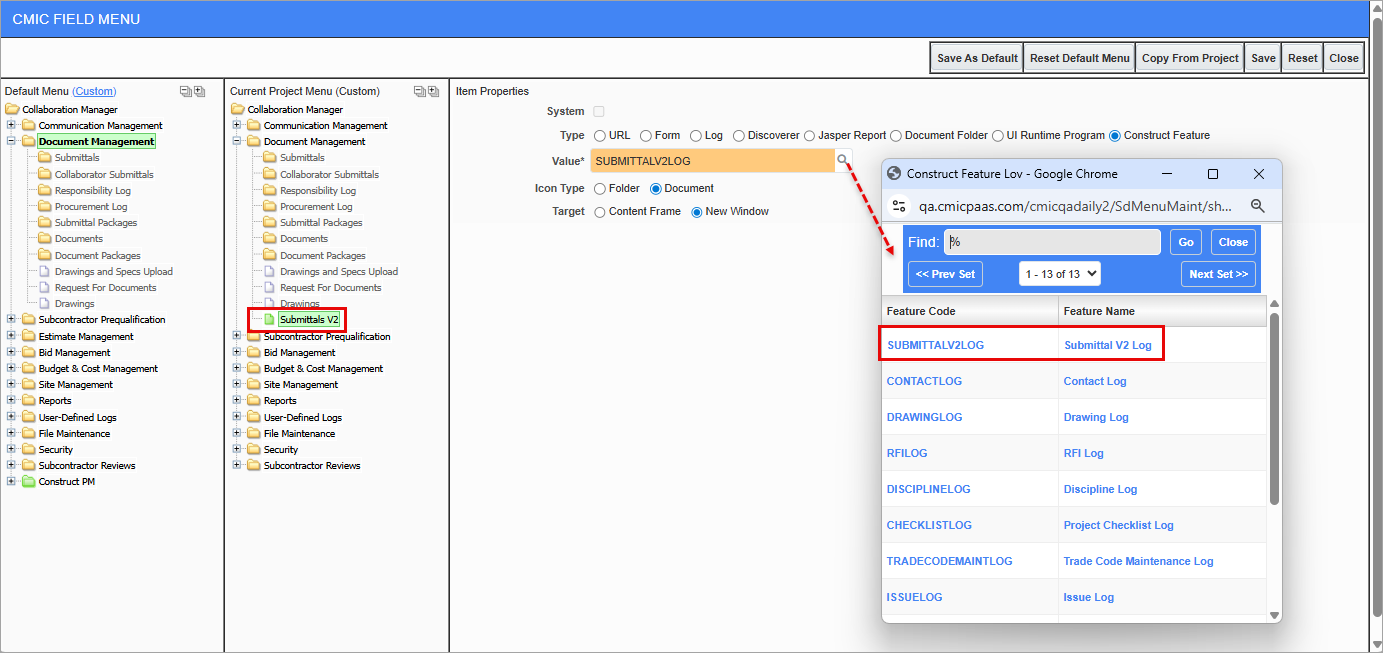Choose Folder icon type radio
Image resolution: width=1383 pixels, height=653 pixels.
(x=600, y=189)
